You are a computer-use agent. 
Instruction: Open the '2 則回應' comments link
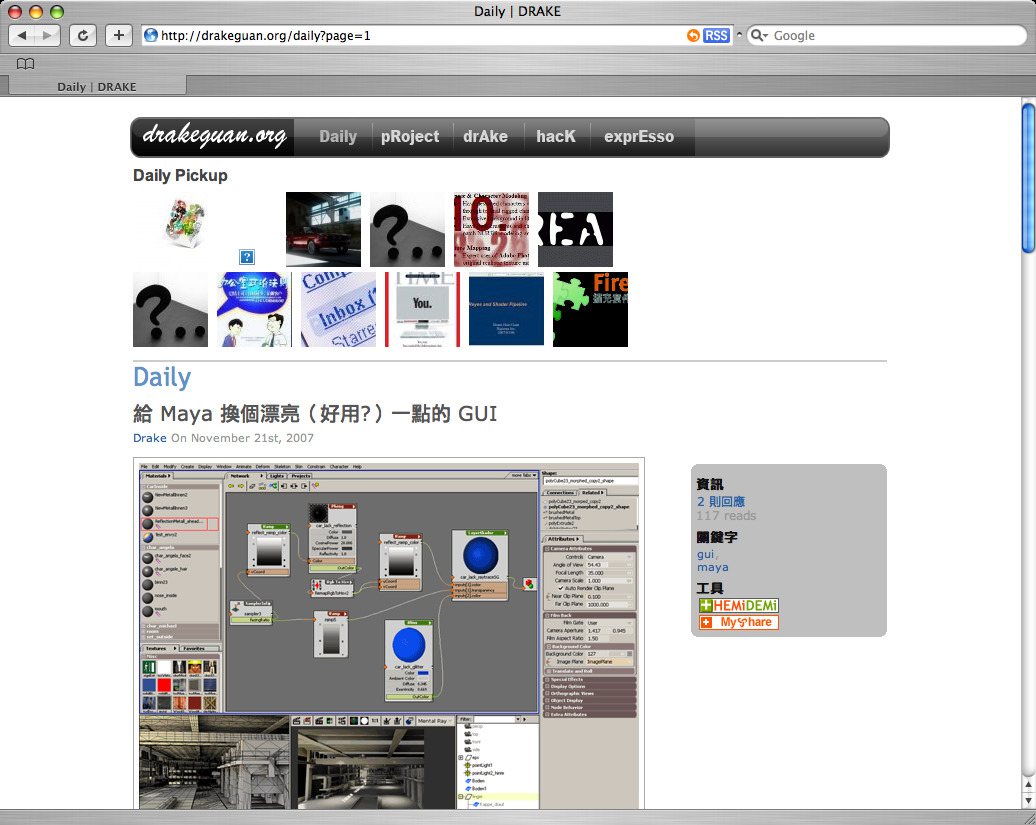(x=720, y=501)
